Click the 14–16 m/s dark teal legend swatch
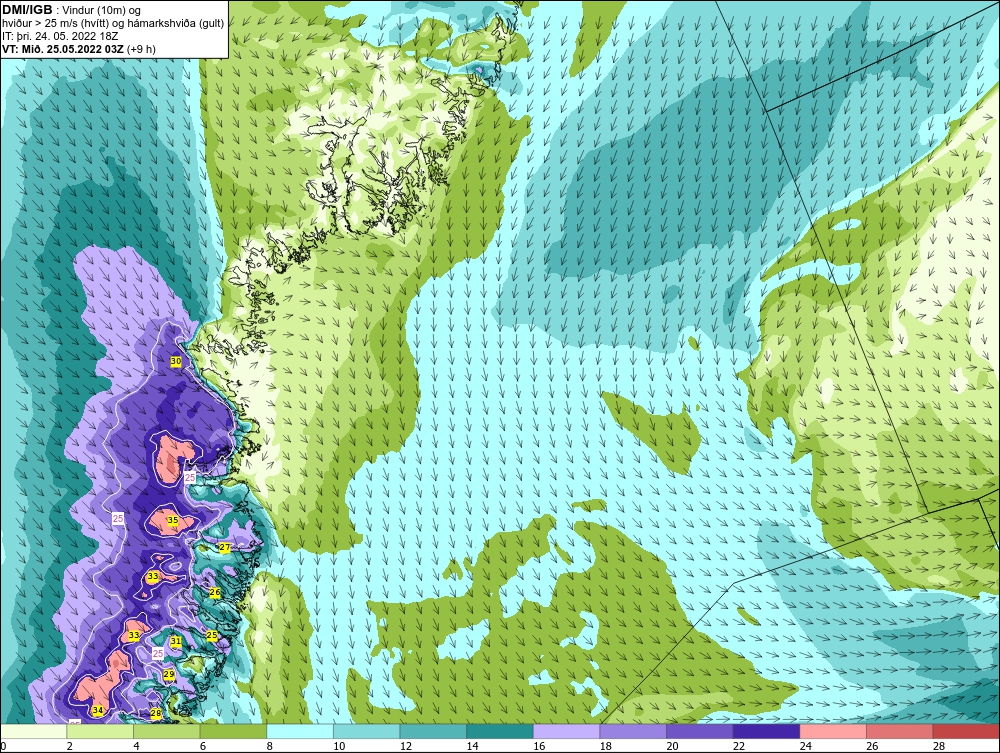The width and height of the screenshot is (1000, 753). point(499,731)
